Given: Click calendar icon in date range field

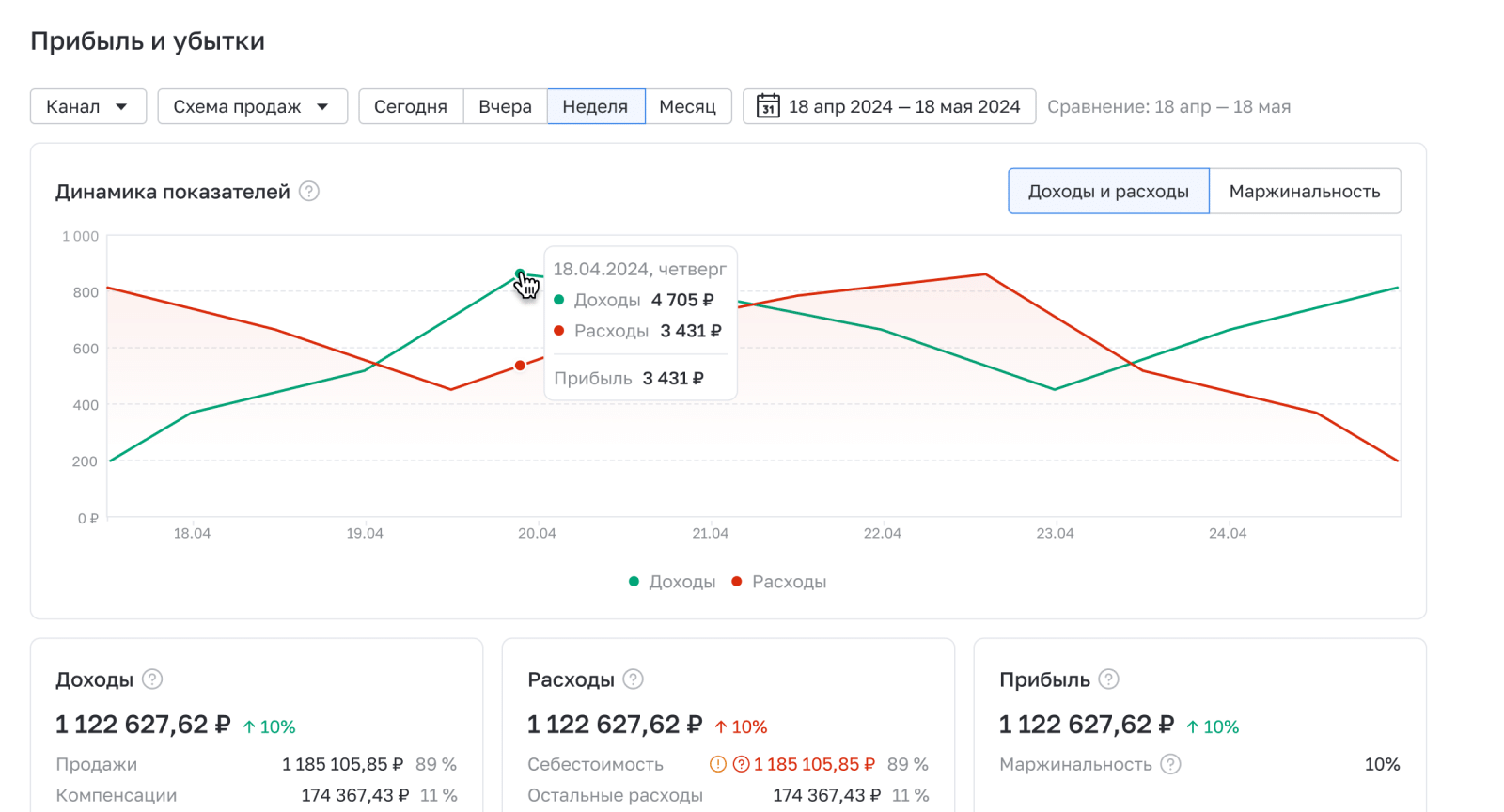Looking at the screenshot, I should [768, 106].
